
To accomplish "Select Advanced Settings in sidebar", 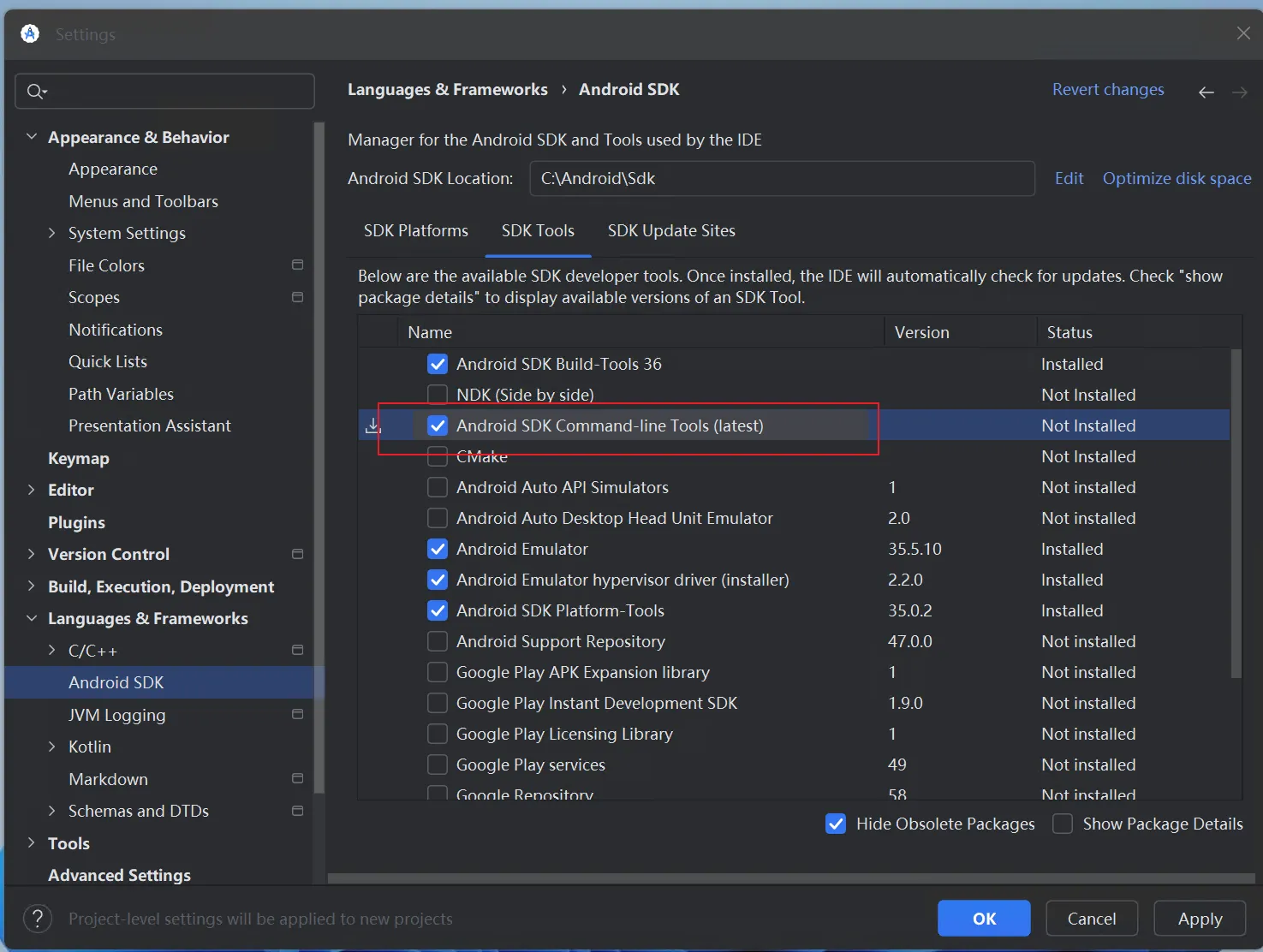I will 119,875.
